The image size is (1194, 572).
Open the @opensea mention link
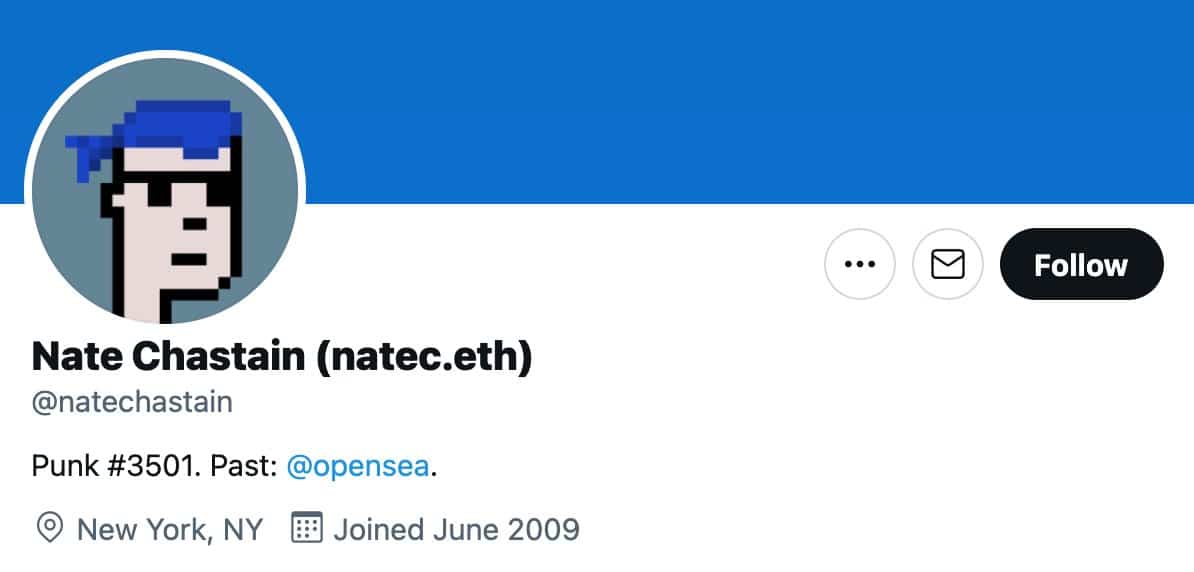[x=358, y=466]
